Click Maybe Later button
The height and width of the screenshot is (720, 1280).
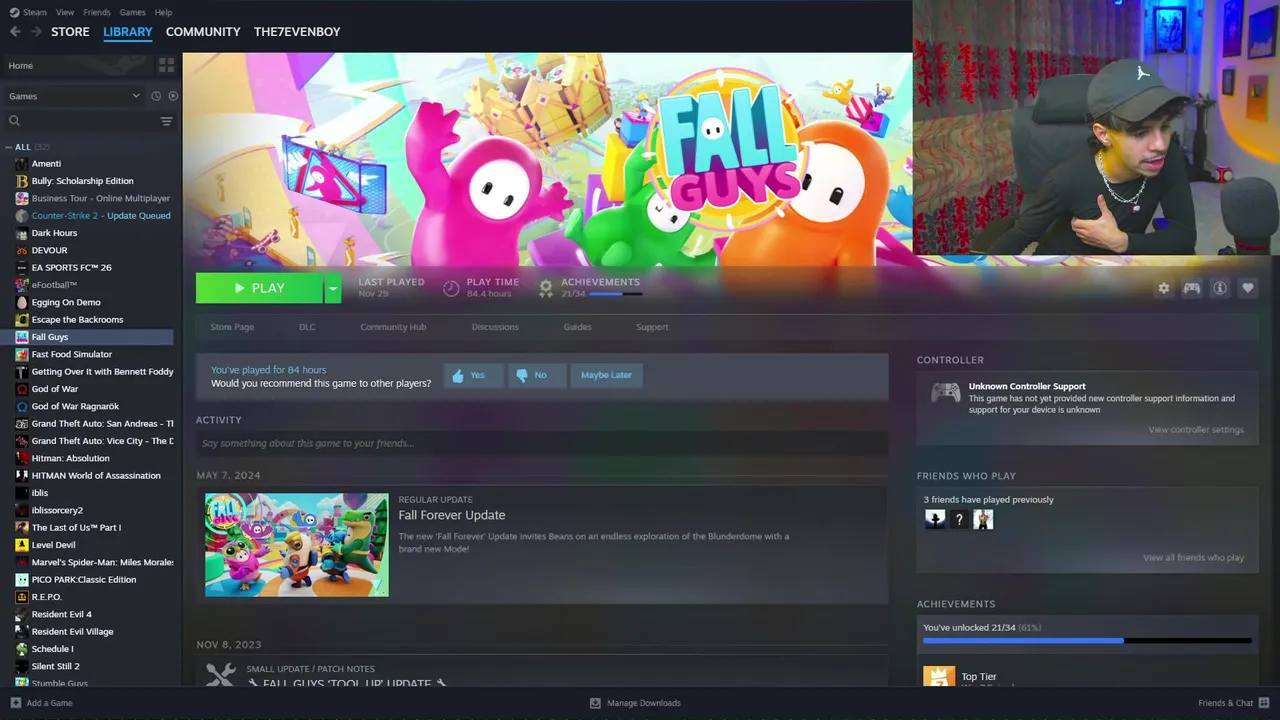(x=606, y=375)
